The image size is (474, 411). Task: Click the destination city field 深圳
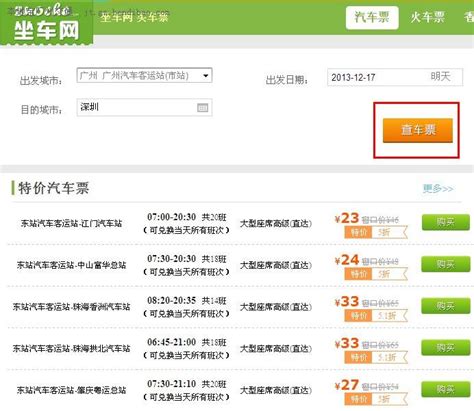(x=144, y=107)
